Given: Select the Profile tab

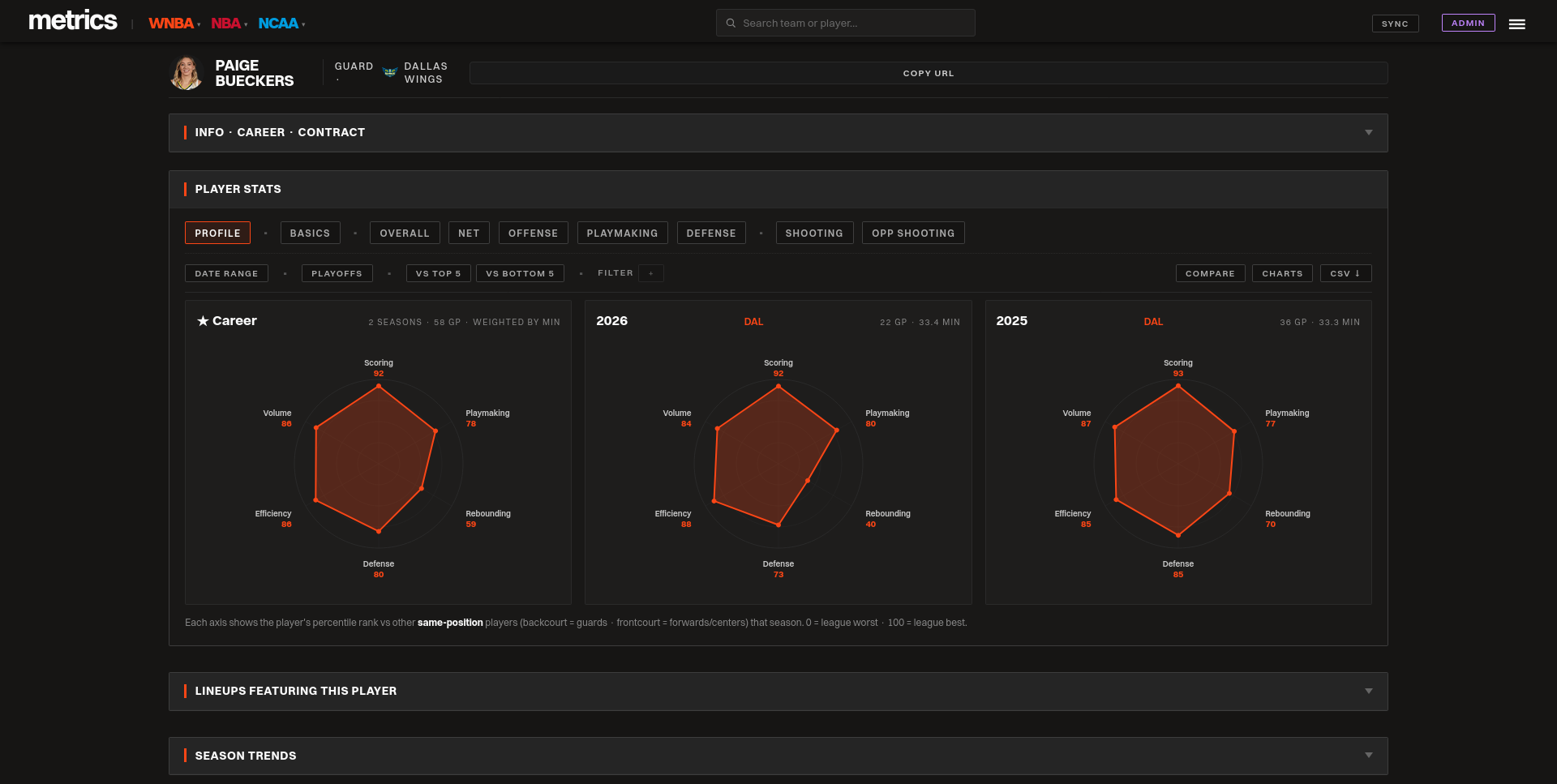Looking at the screenshot, I should 217,233.
